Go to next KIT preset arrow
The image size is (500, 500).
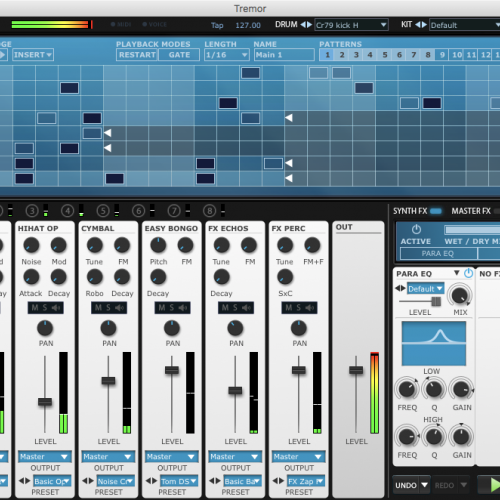(x=424, y=25)
